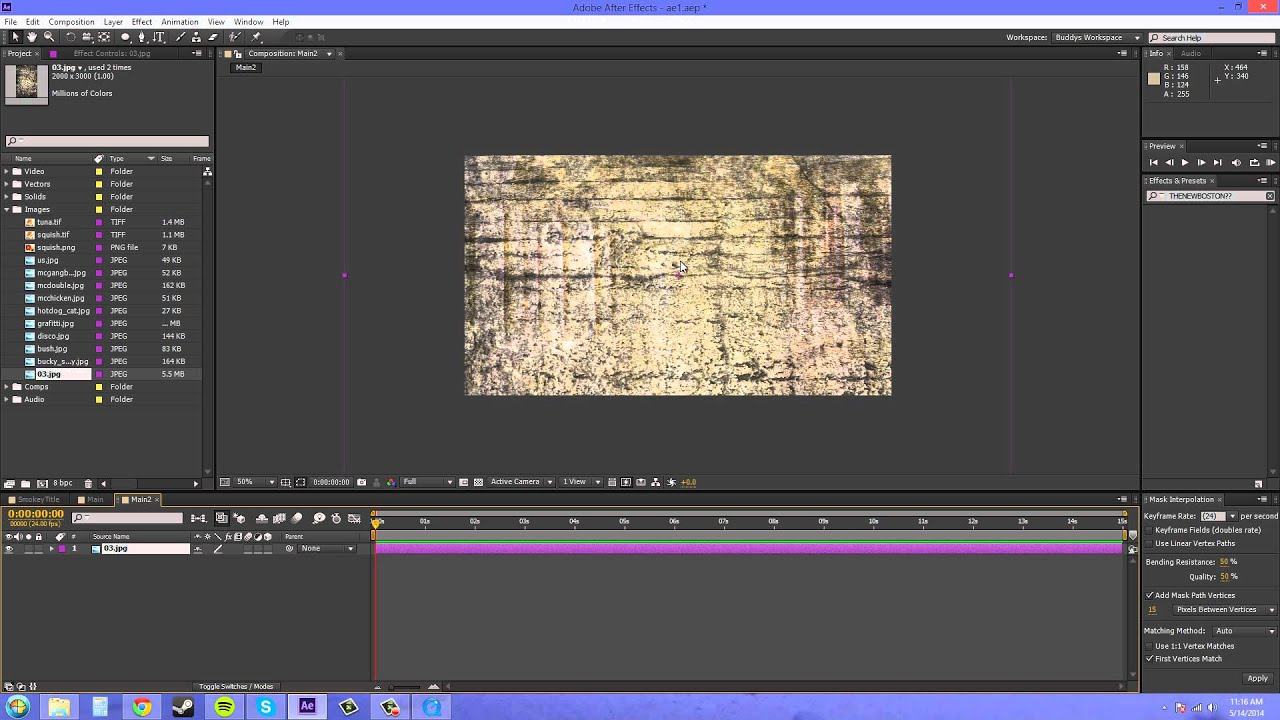Expand the Vectors folder

coord(7,184)
